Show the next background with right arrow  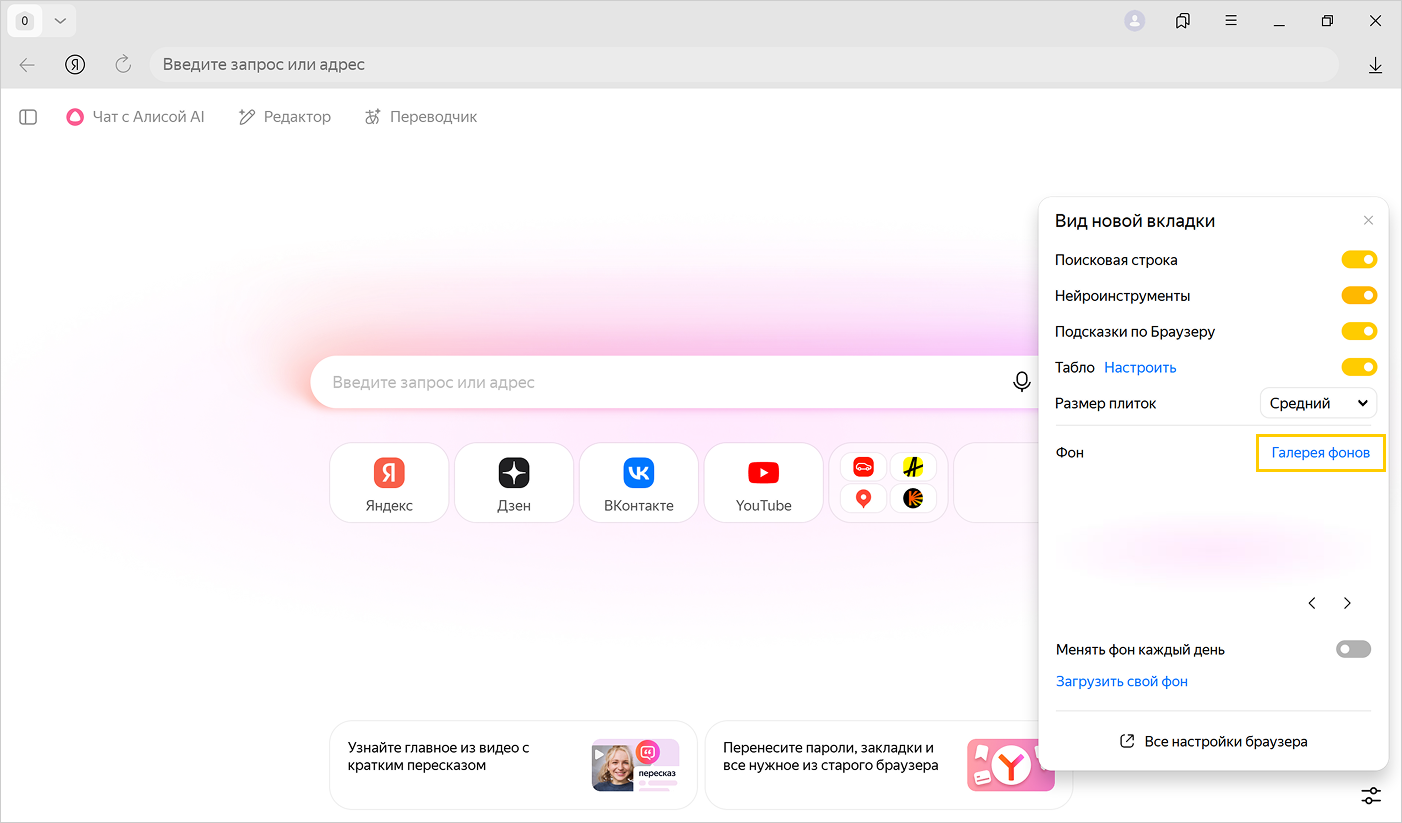pos(1347,603)
